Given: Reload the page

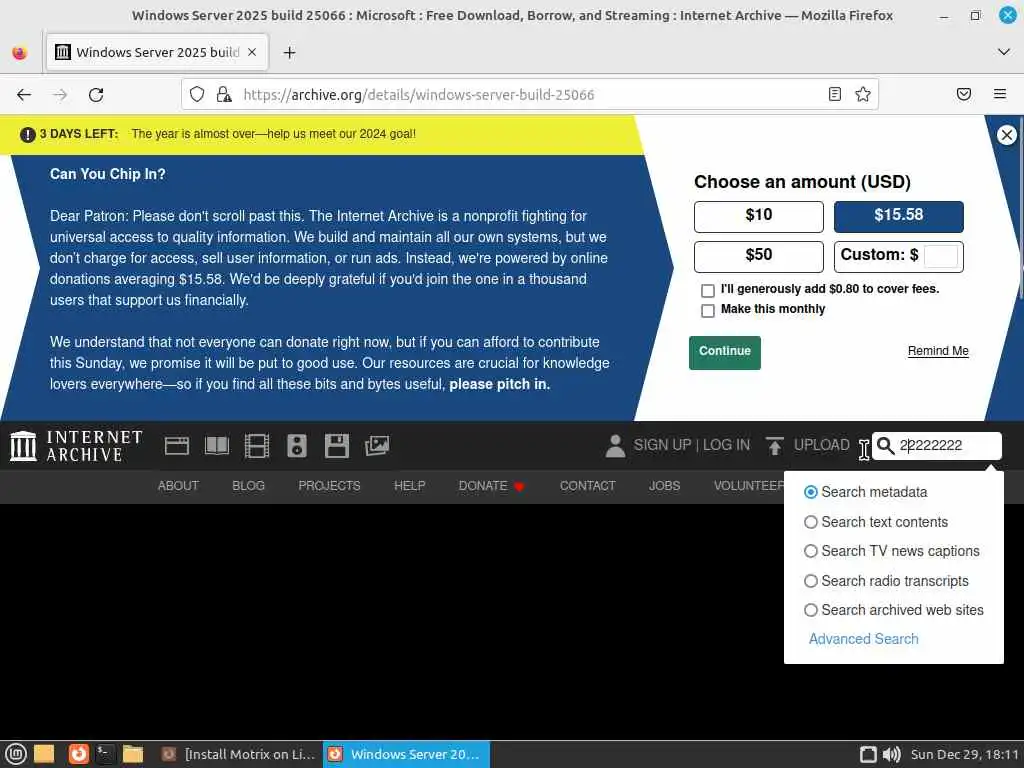Looking at the screenshot, I should [96, 95].
